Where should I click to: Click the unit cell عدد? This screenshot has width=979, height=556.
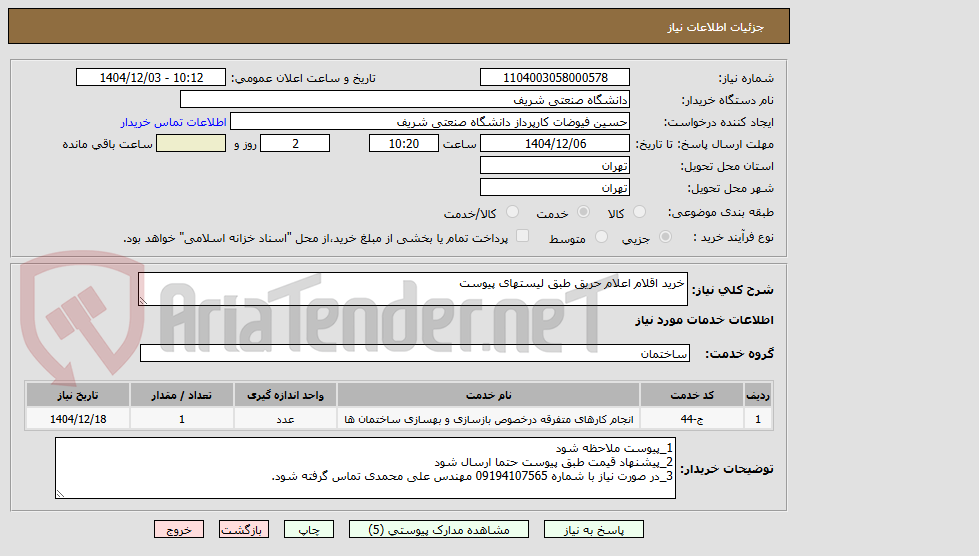click(285, 419)
